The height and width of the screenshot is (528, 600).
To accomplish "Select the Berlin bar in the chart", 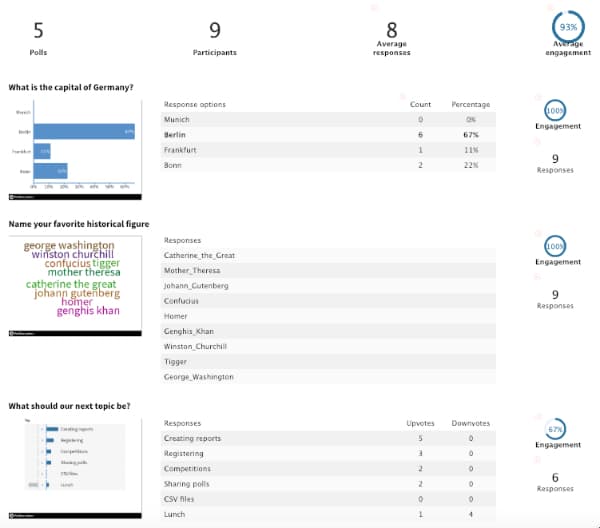I will click(84, 131).
